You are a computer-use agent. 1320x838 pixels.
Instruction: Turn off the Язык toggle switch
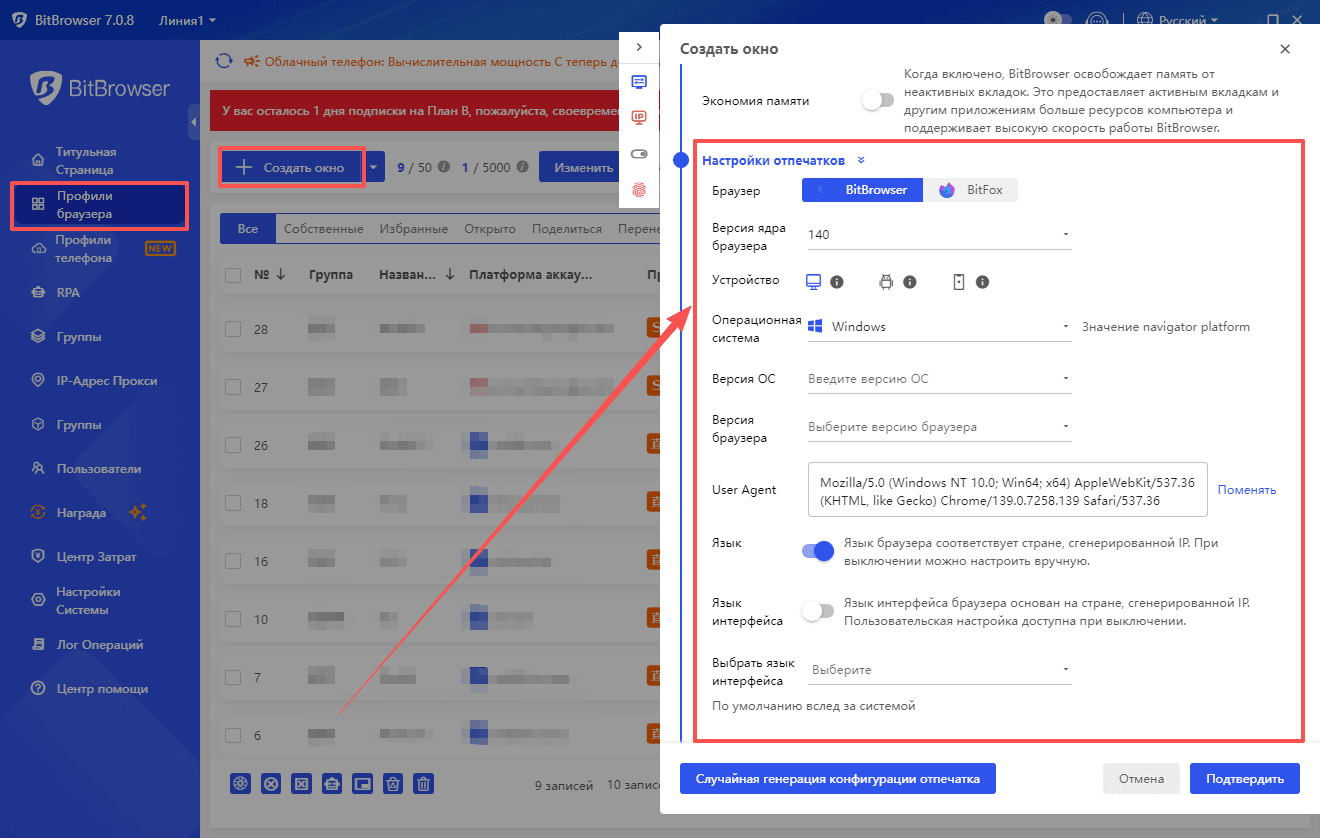[x=818, y=551]
